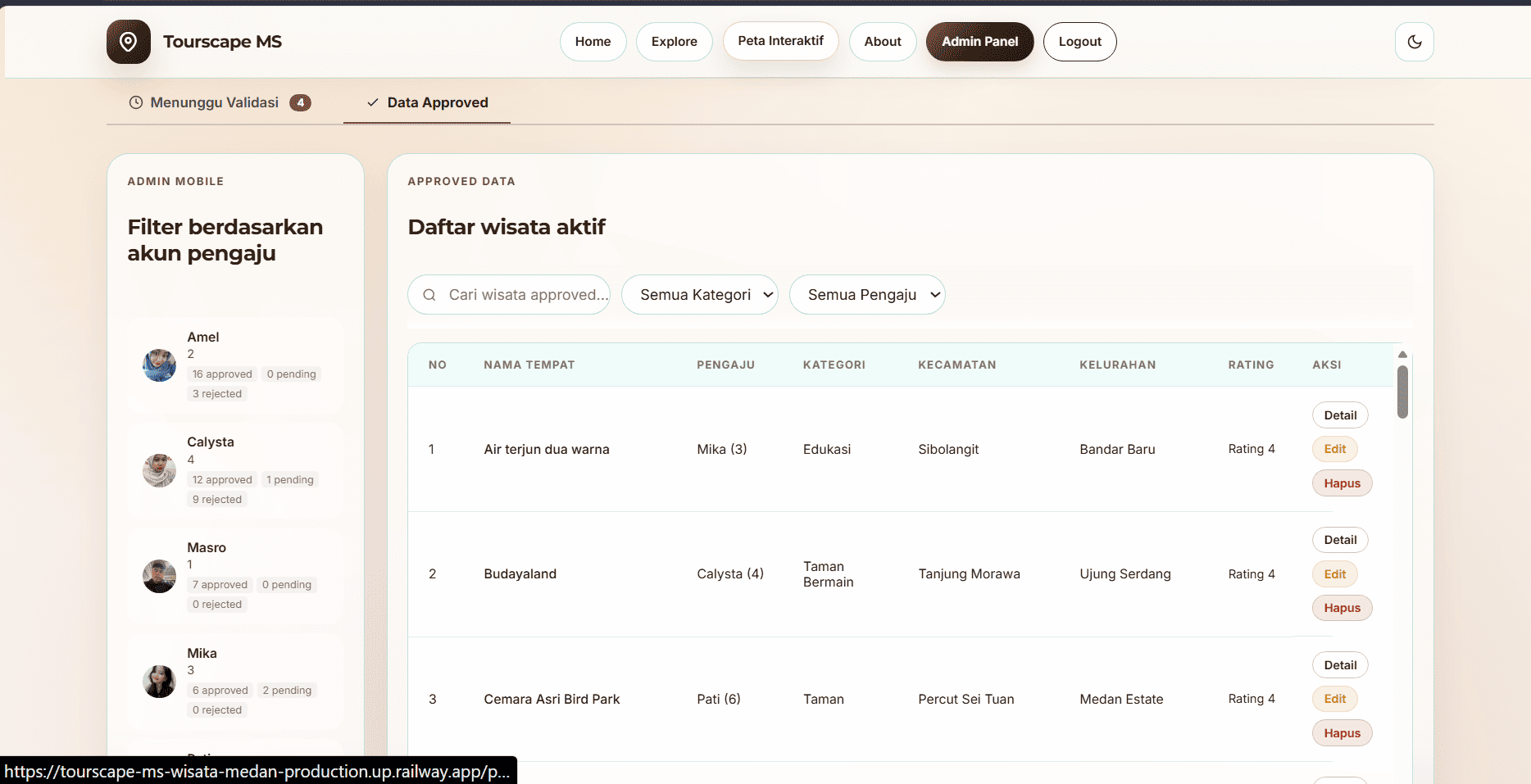View Detail for Budayaland
This screenshot has width=1531, height=784.
[1341, 540]
